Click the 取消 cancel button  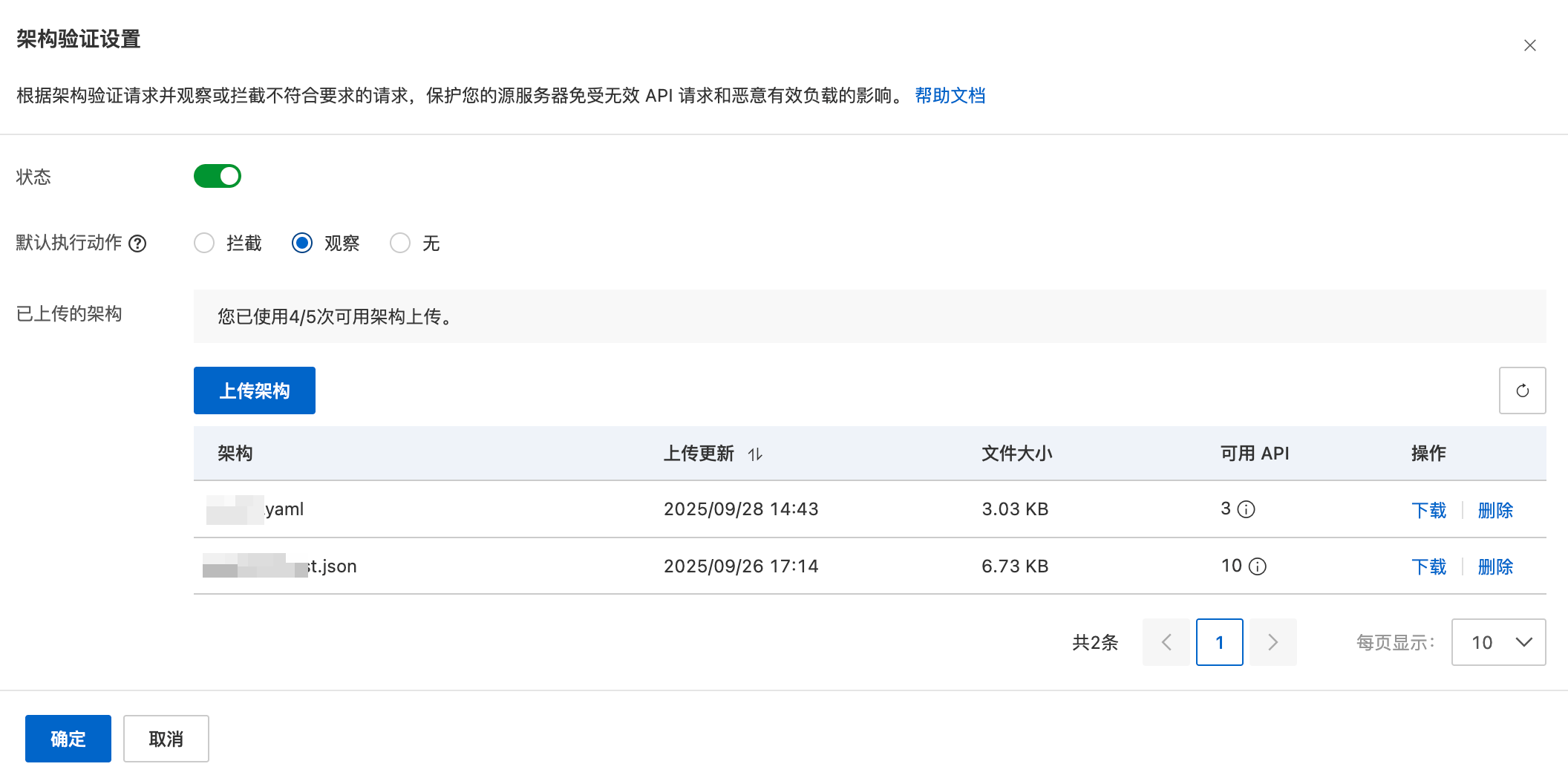point(166,739)
